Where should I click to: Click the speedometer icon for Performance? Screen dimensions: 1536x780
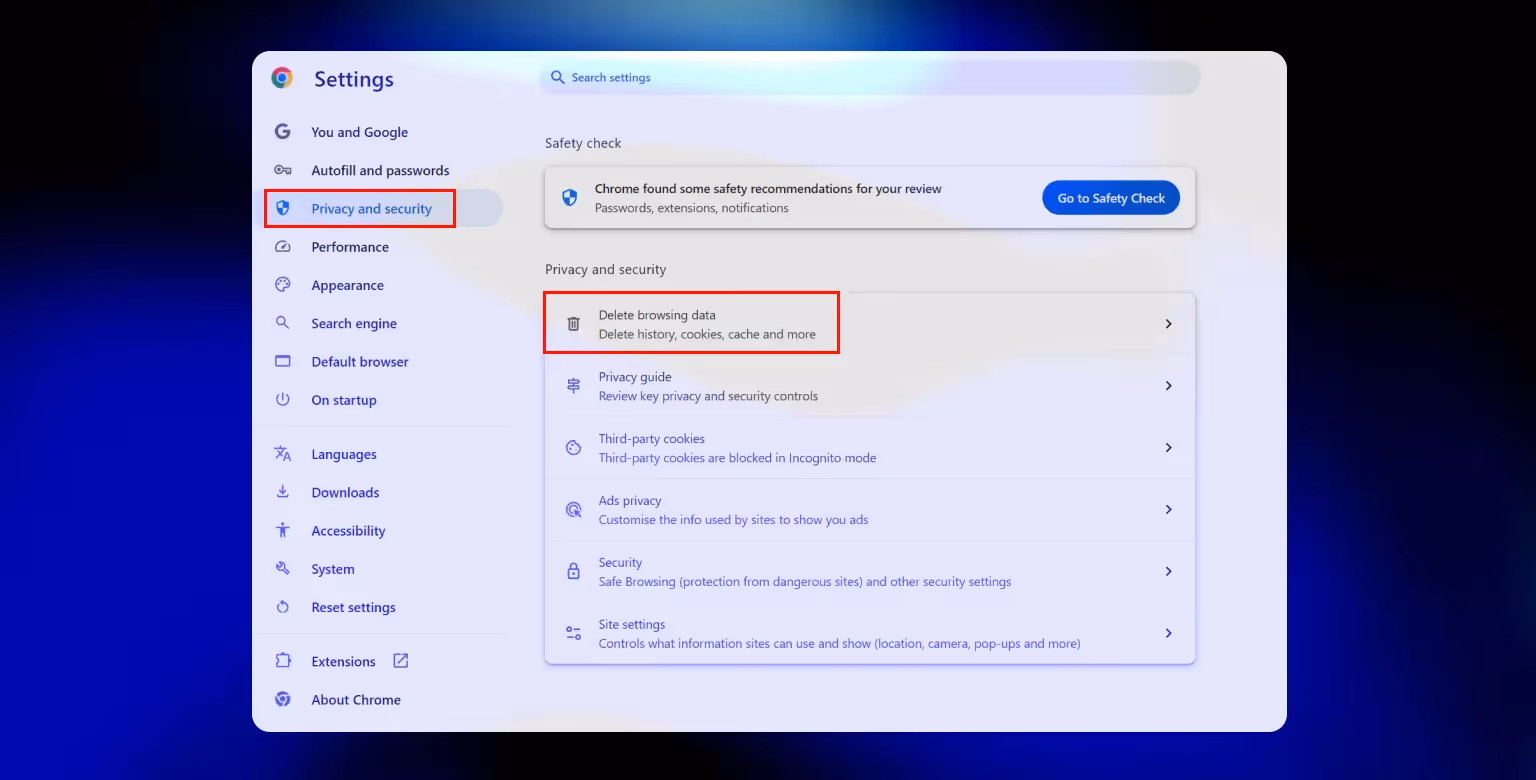click(x=283, y=247)
